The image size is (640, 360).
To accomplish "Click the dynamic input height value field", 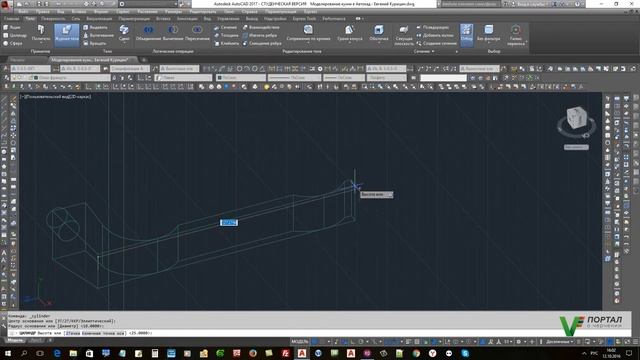I will point(229,222).
